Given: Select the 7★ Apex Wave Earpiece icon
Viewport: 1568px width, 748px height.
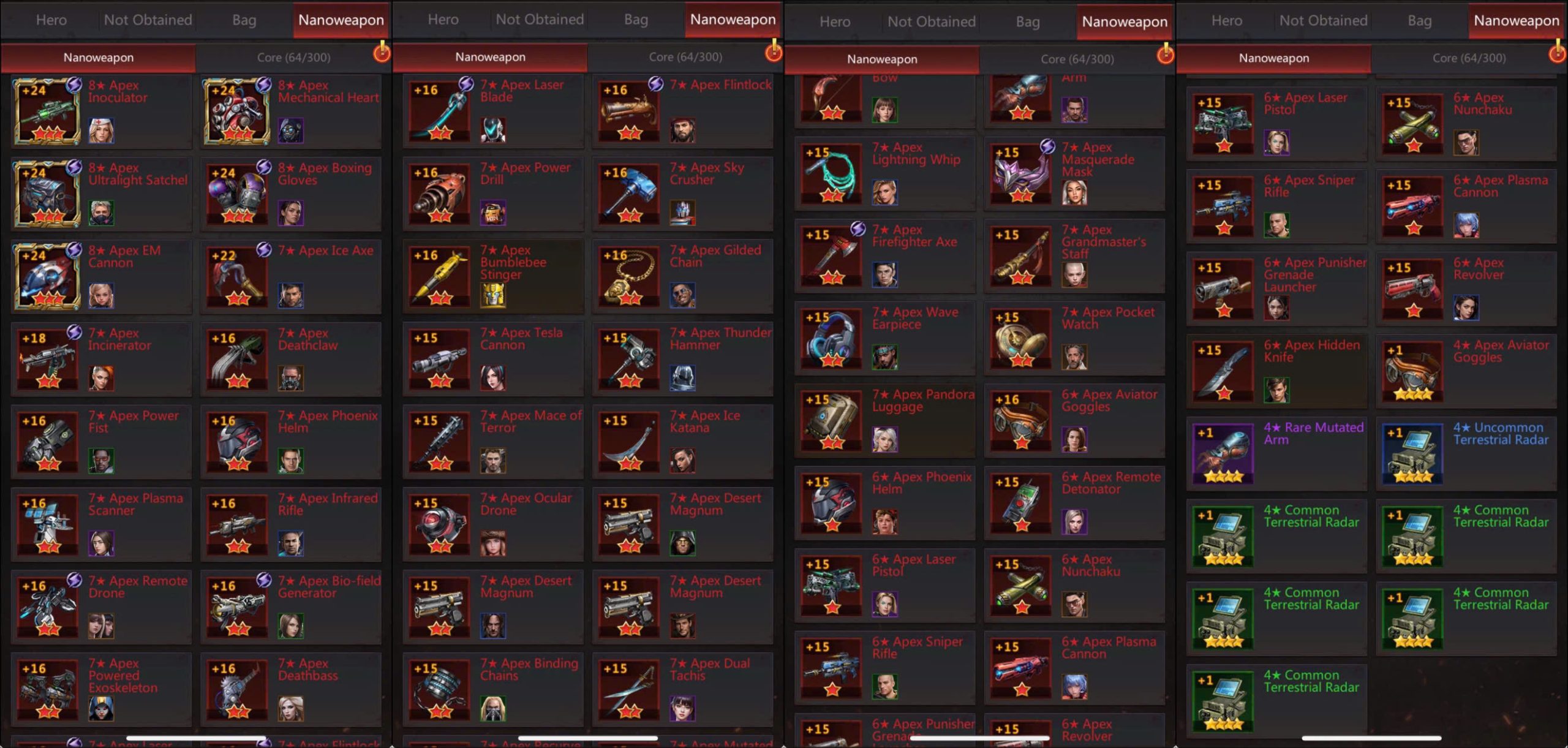Looking at the screenshot, I should pos(831,338).
